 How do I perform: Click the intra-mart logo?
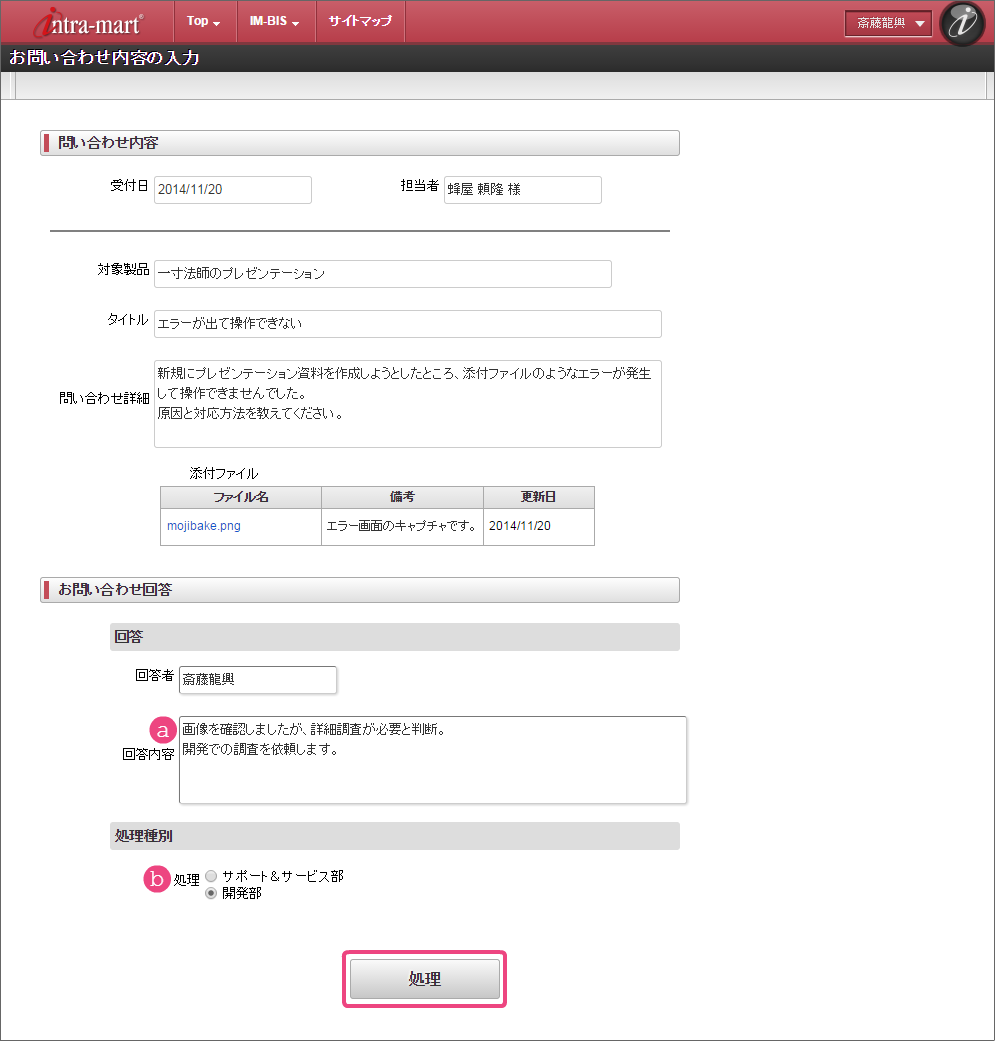pyautogui.click(x=88, y=23)
